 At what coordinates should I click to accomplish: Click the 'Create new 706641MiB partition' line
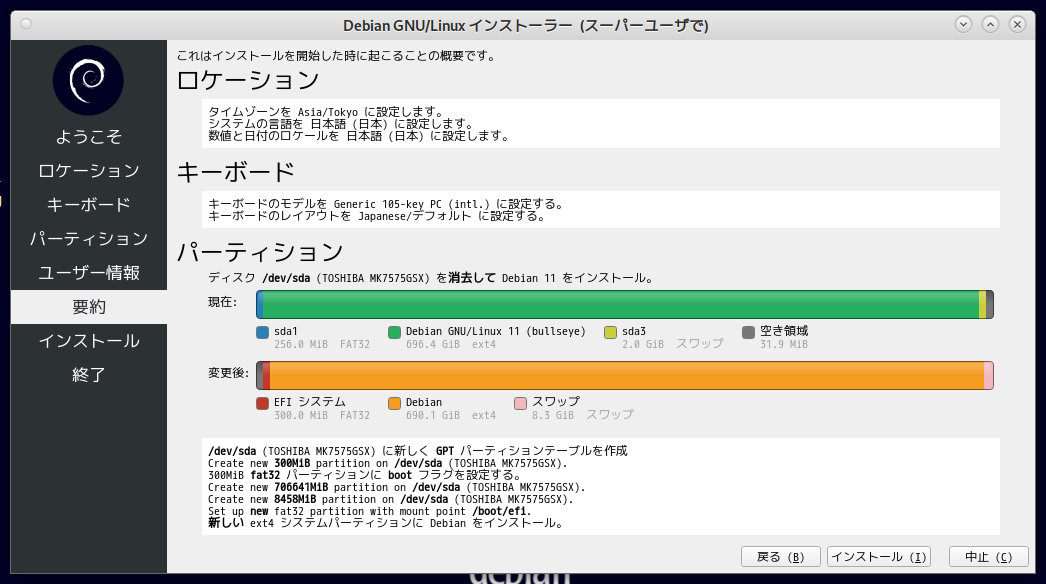click(397, 487)
